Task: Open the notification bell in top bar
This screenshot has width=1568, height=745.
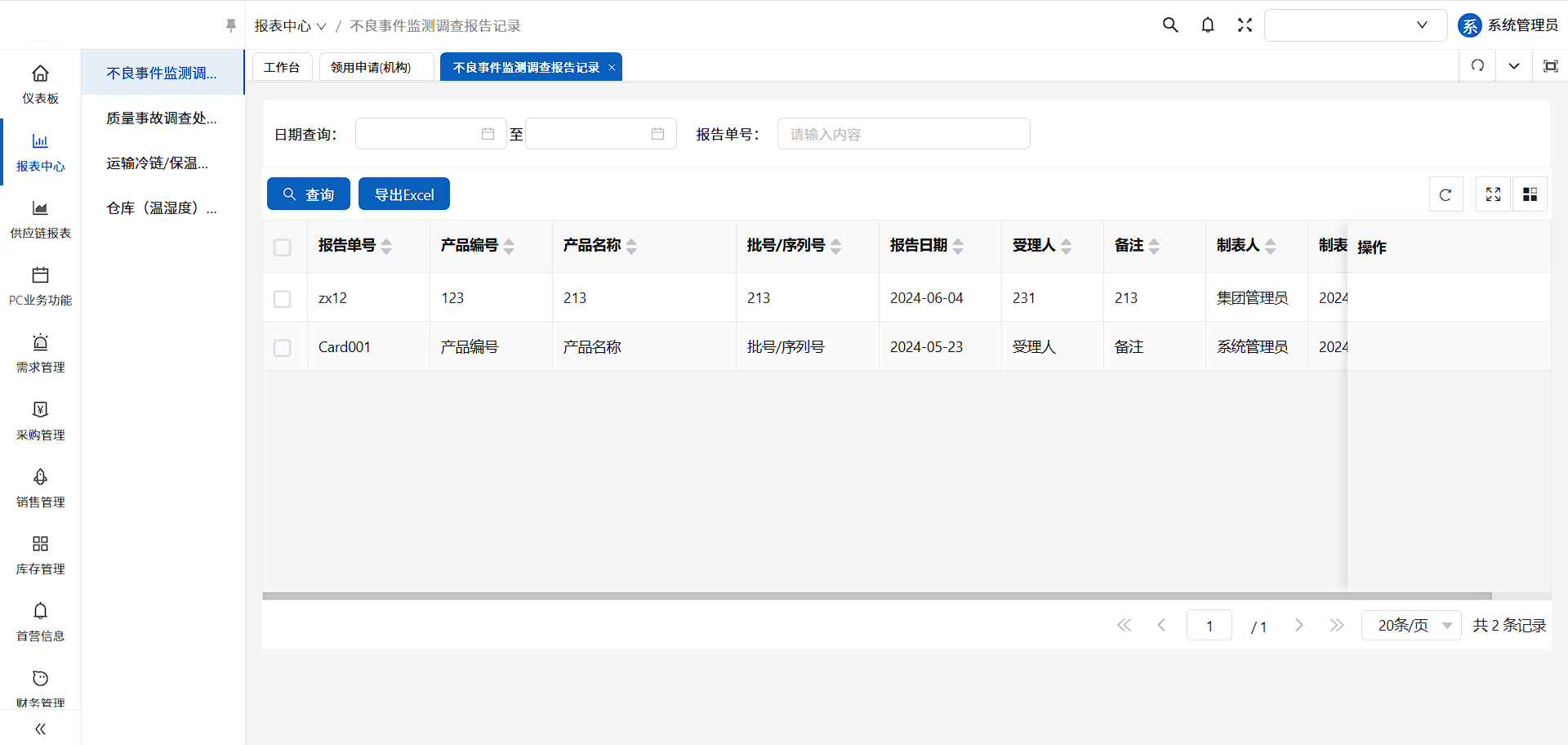Action: 1208,25
